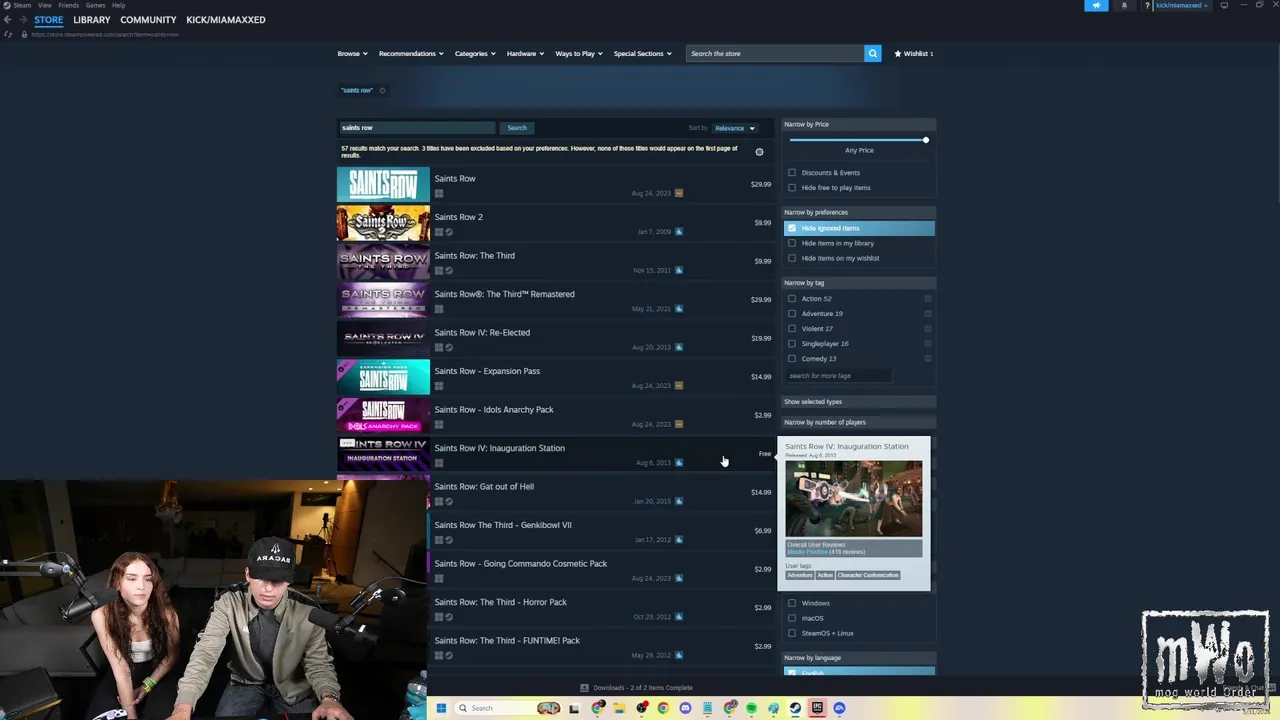1280x720 pixels.
Task: Check the macOS filter
Action: [x=792, y=618]
